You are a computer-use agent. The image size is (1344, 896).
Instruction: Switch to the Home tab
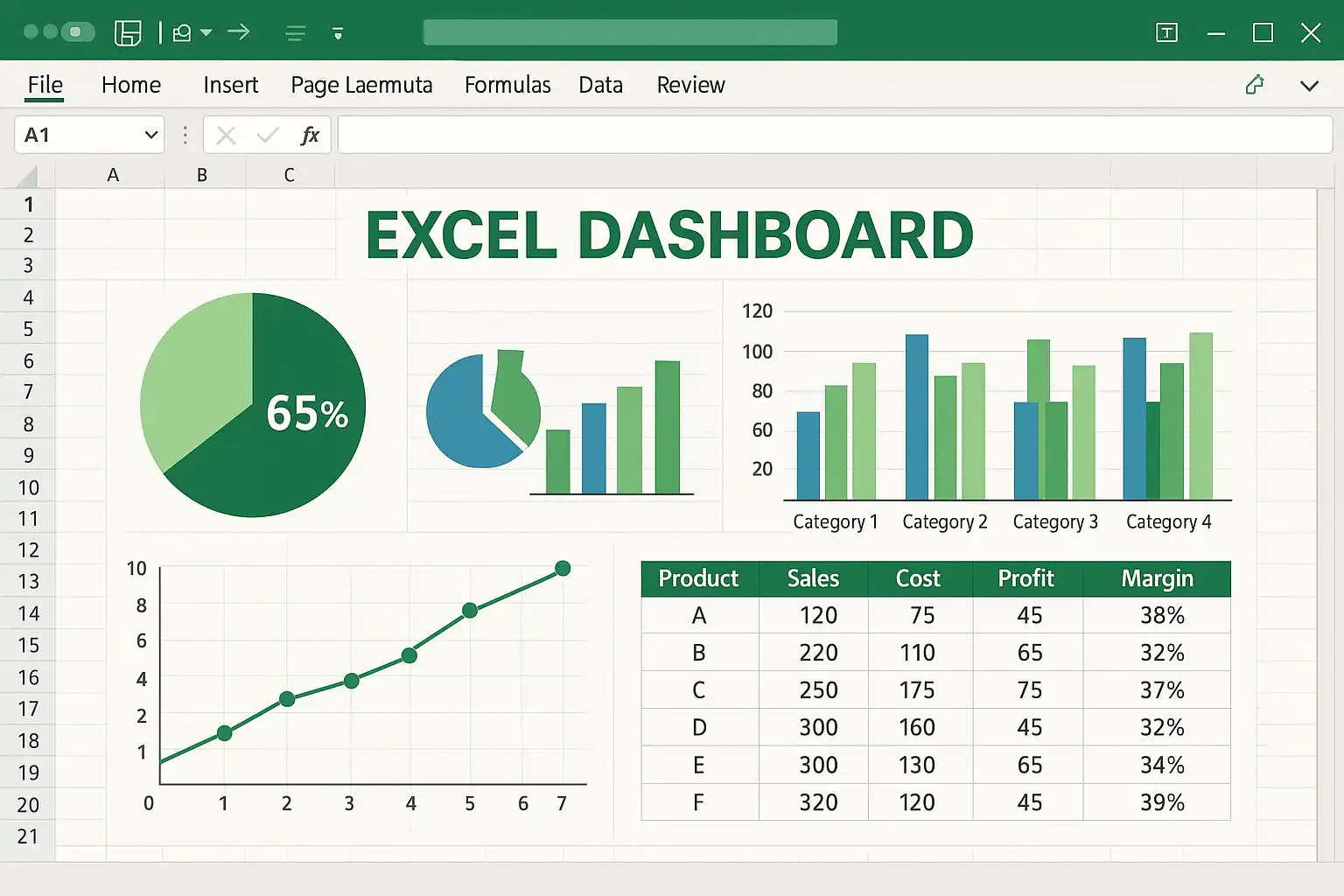[x=131, y=85]
